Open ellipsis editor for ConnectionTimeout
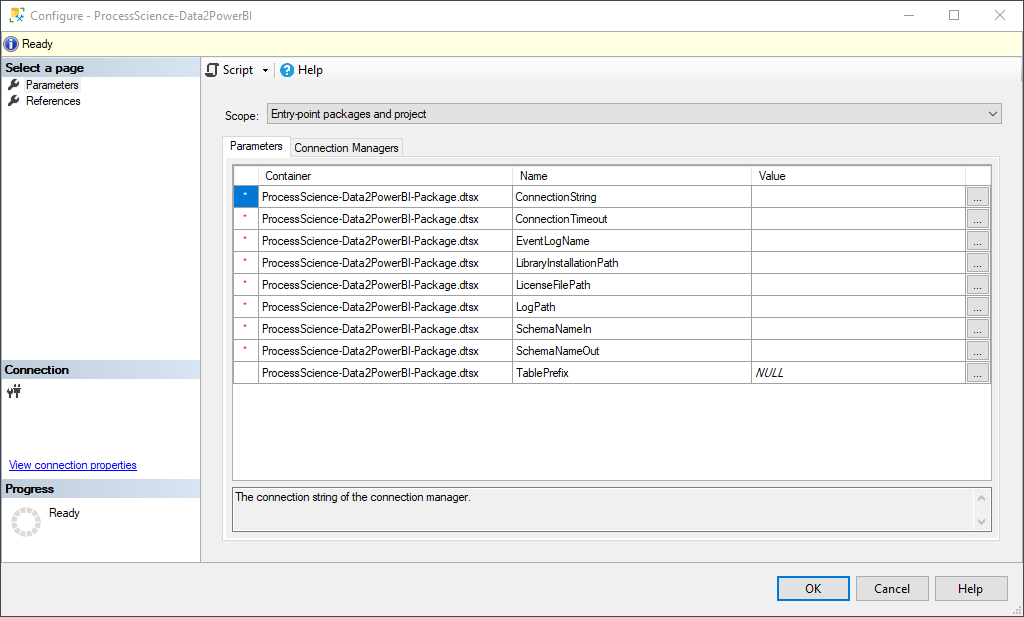Image resolution: width=1024 pixels, height=617 pixels. pos(978,219)
